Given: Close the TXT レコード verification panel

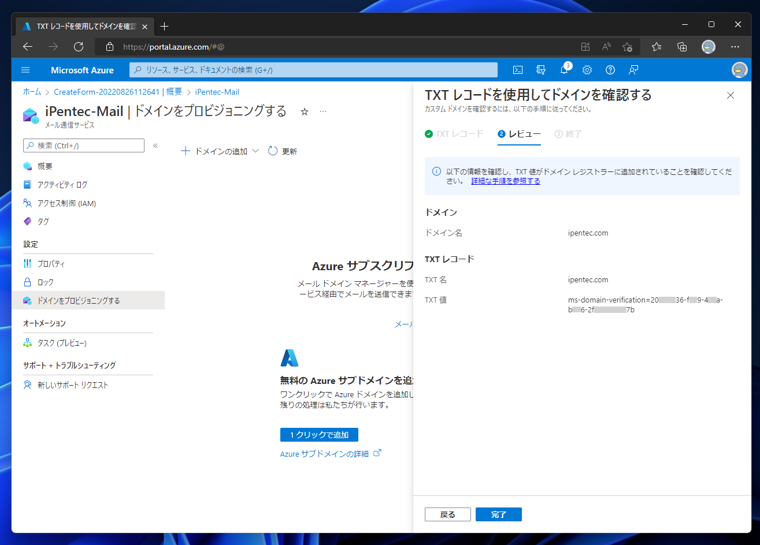Looking at the screenshot, I should coord(730,96).
